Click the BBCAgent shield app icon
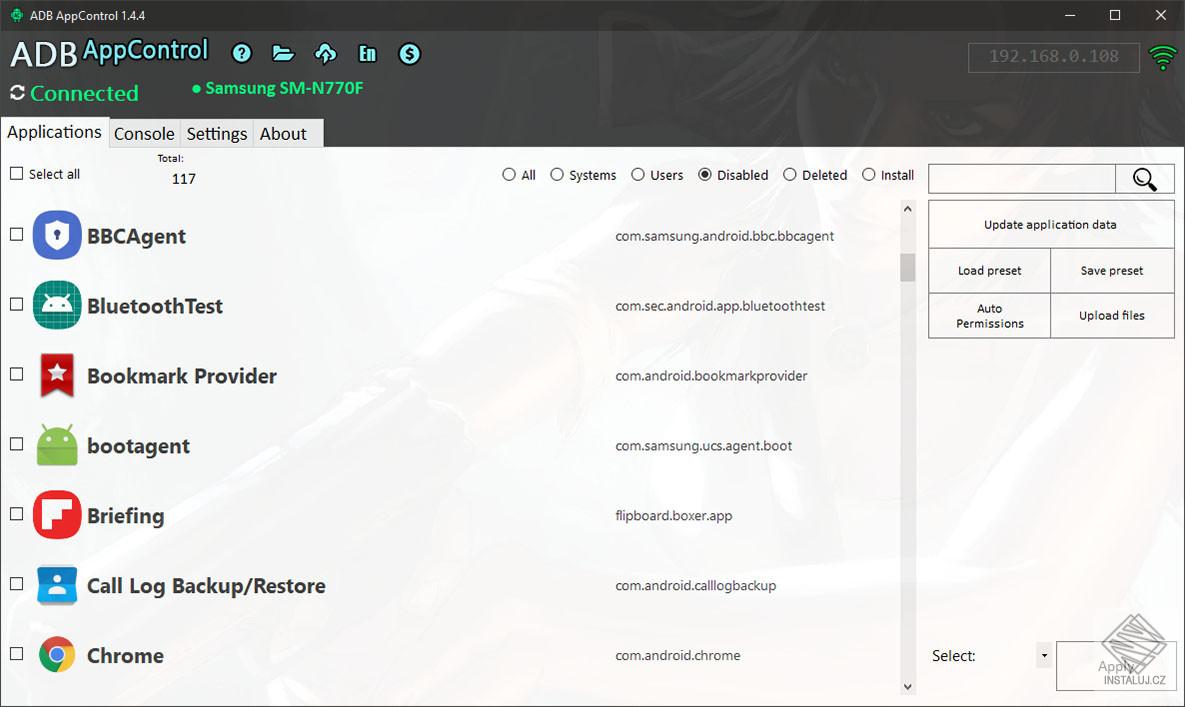Viewport: 1185px width, 707px height. tap(57, 235)
